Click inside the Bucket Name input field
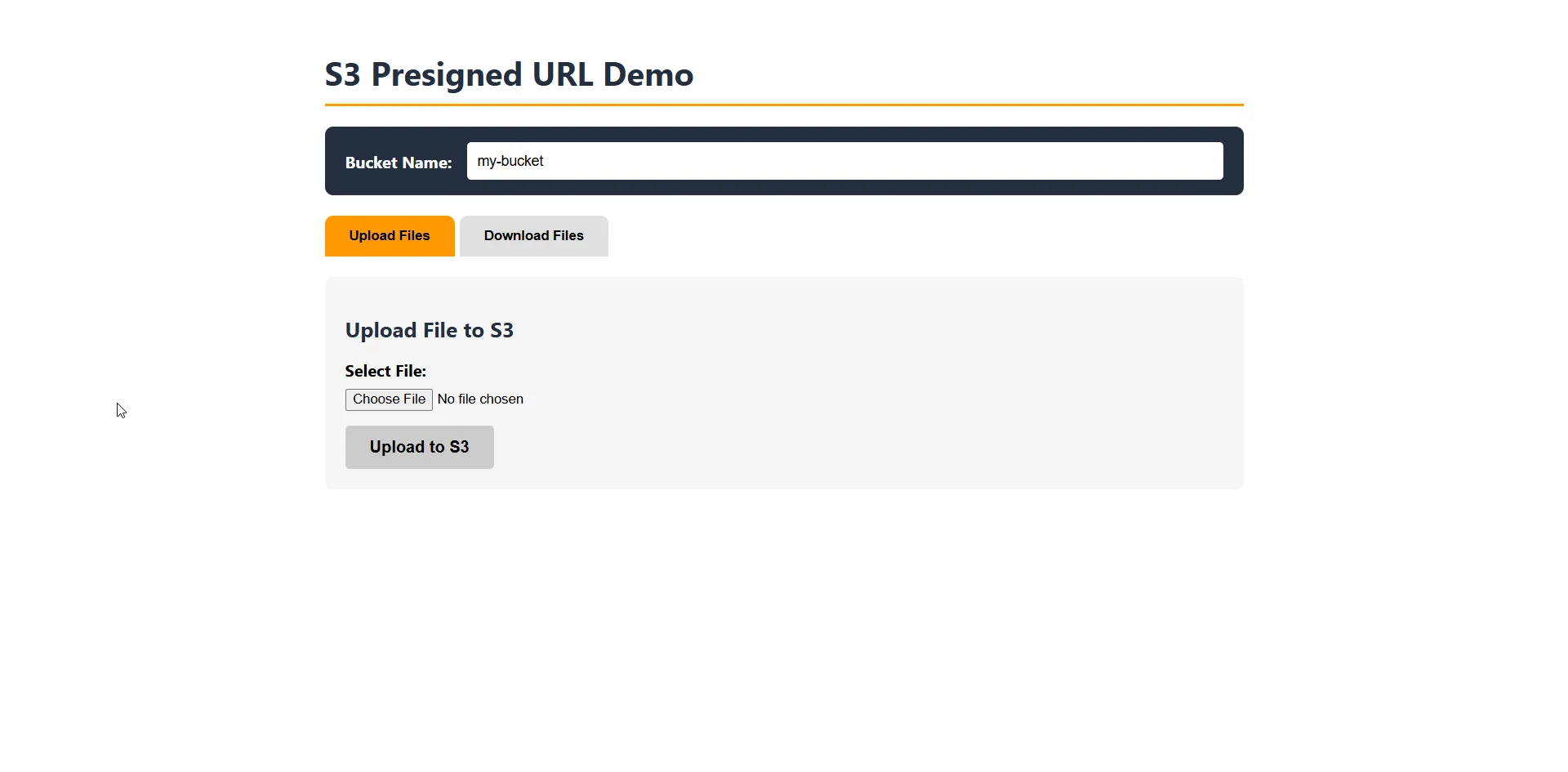This screenshot has width=1568, height=772. click(844, 161)
